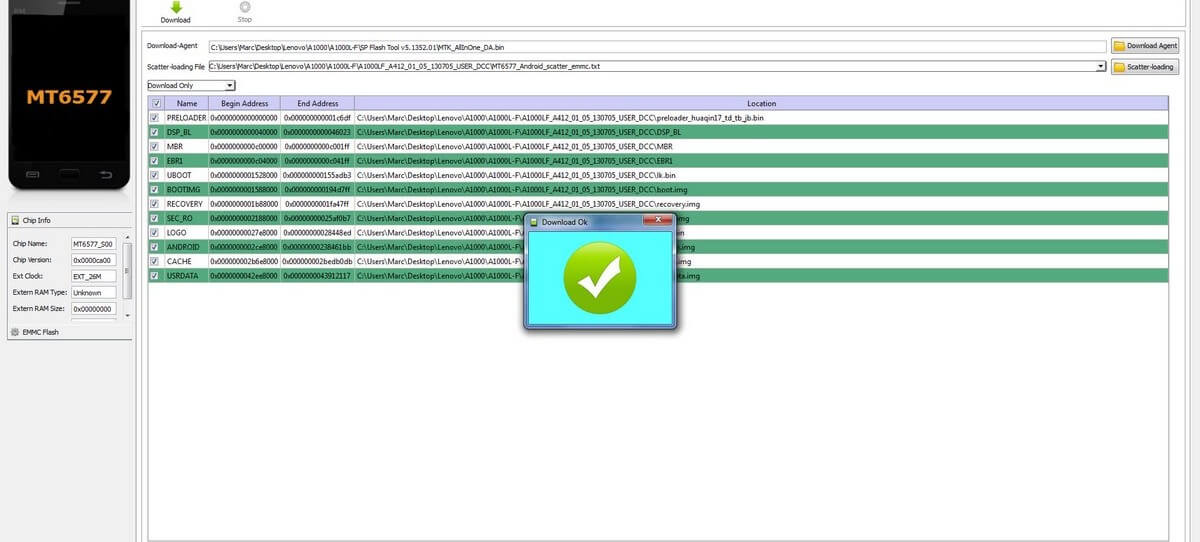Click the Chip Info scrollbar up arrow
Screen dimensions: 1200x542
click(x=127, y=237)
